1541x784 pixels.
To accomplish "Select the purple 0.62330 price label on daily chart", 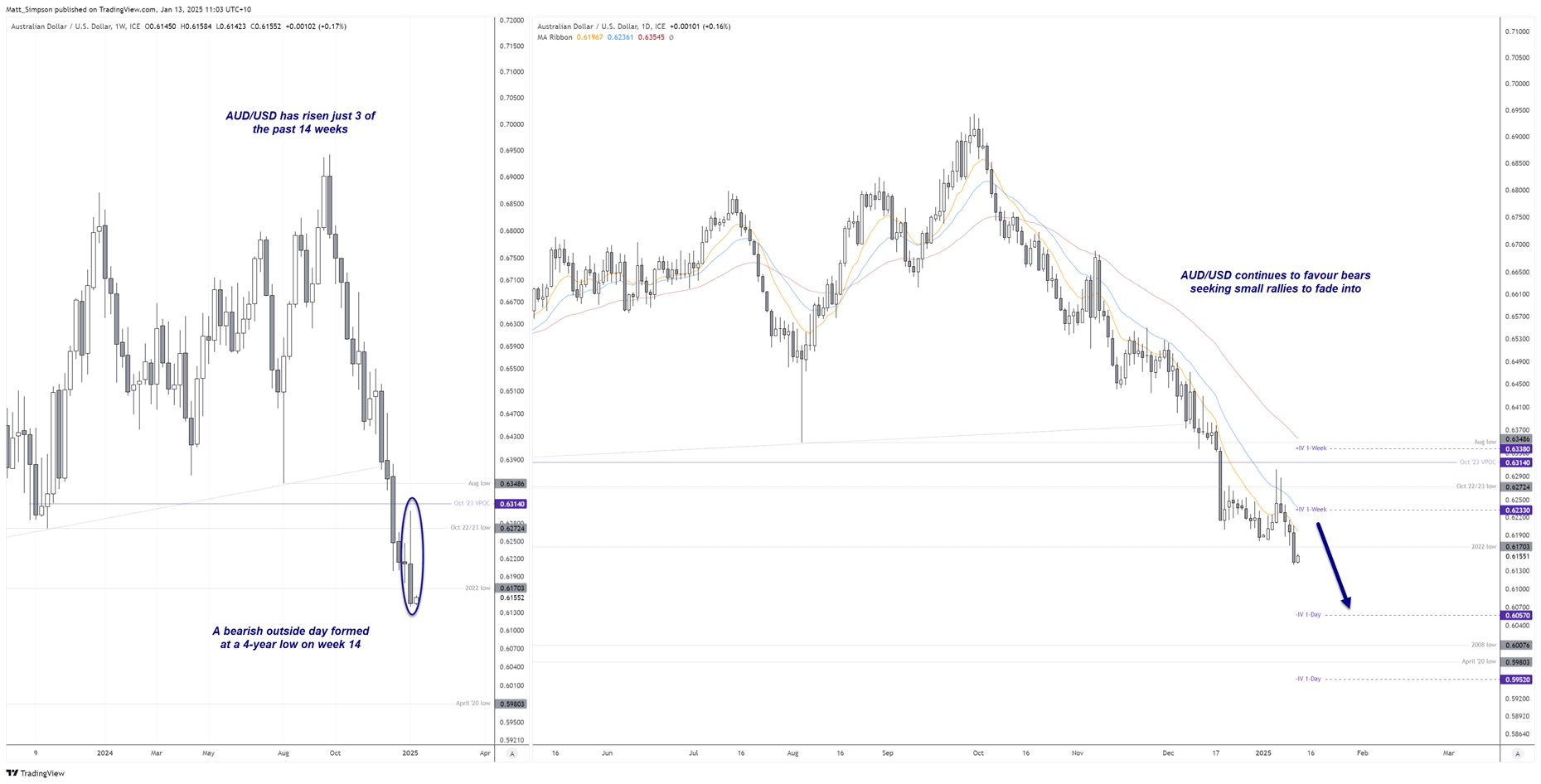I will [x=1517, y=511].
